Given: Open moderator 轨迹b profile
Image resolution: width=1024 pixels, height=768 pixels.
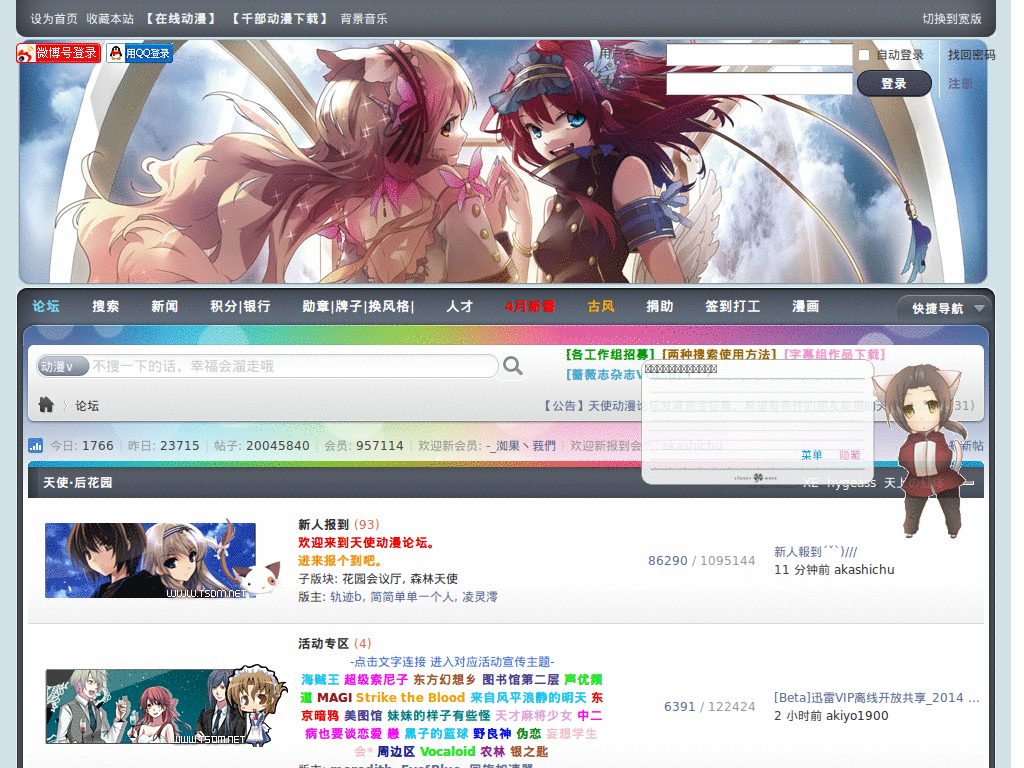Looking at the screenshot, I should pyautogui.click(x=346, y=596).
